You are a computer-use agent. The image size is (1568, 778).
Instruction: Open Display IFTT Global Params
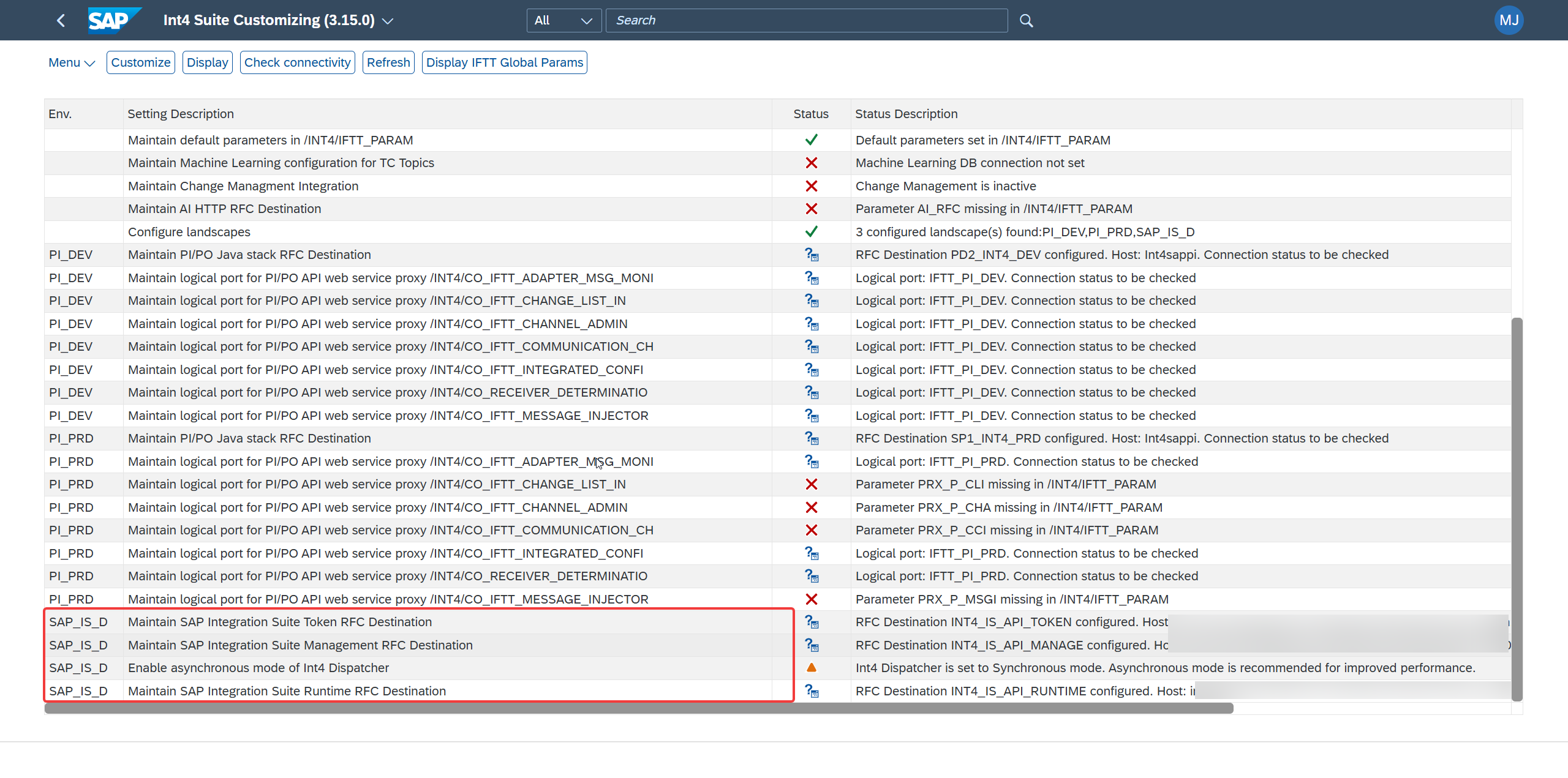click(504, 62)
